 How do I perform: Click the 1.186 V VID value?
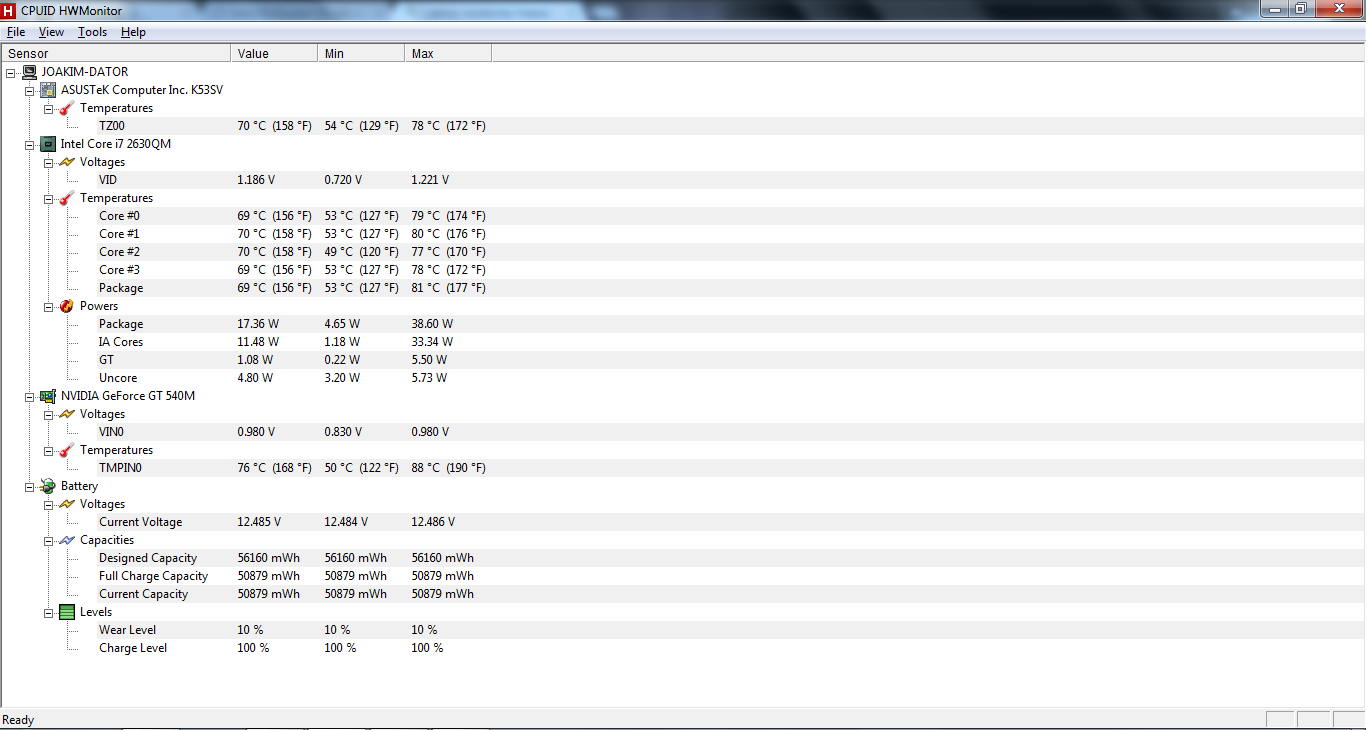coord(256,180)
